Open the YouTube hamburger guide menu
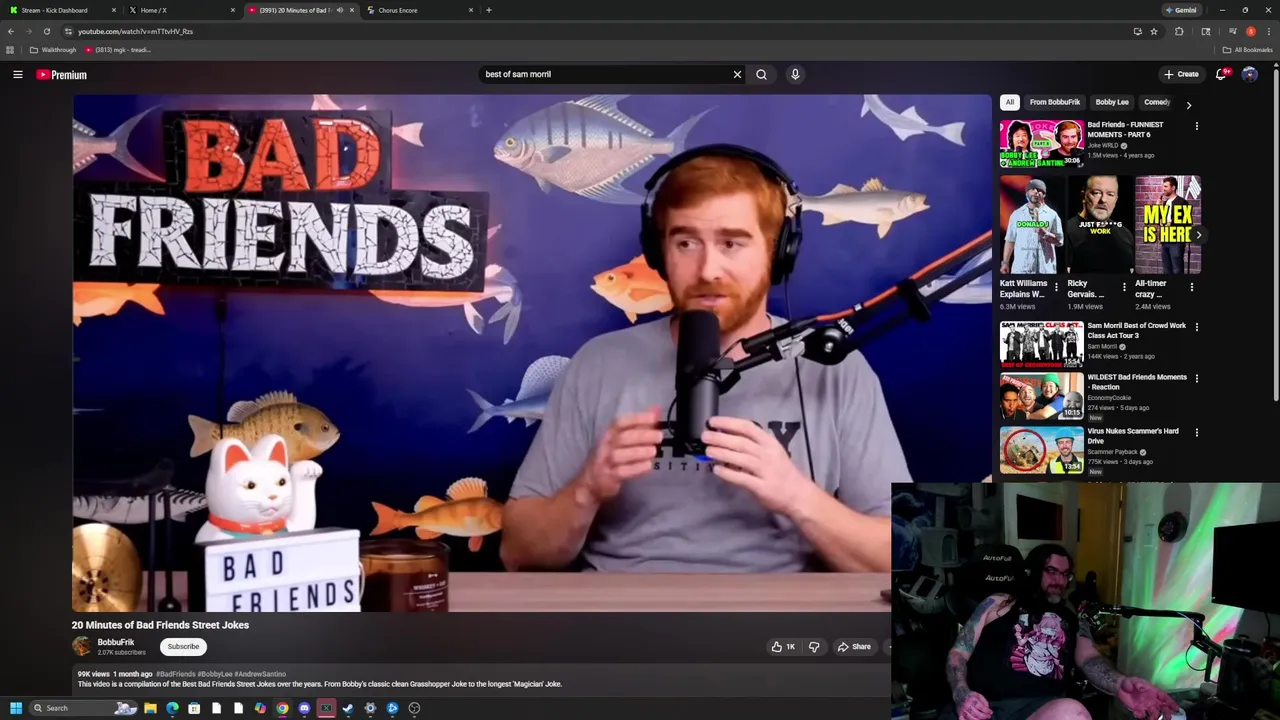The width and height of the screenshot is (1280, 720). coord(18,74)
